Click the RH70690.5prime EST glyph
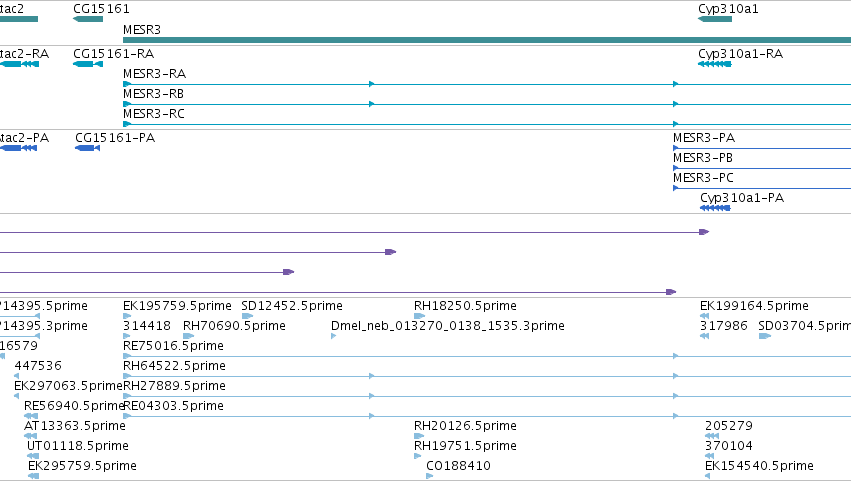The height and width of the screenshot is (481, 851). click(188, 336)
